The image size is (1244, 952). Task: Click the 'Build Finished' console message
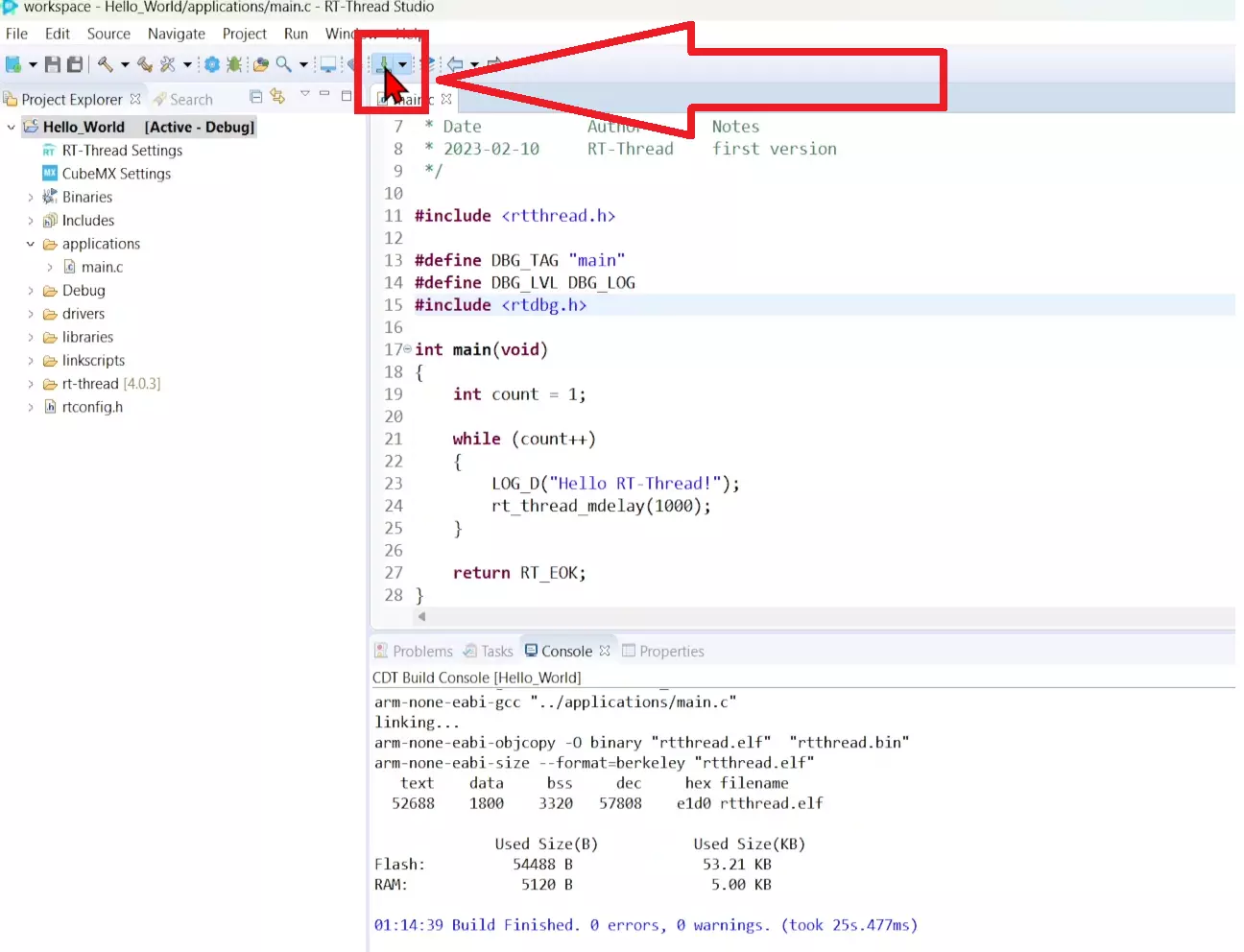tap(646, 925)
